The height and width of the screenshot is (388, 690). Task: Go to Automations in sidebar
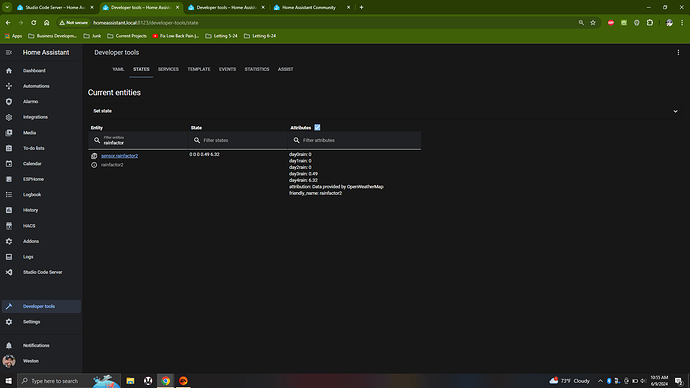41,86
